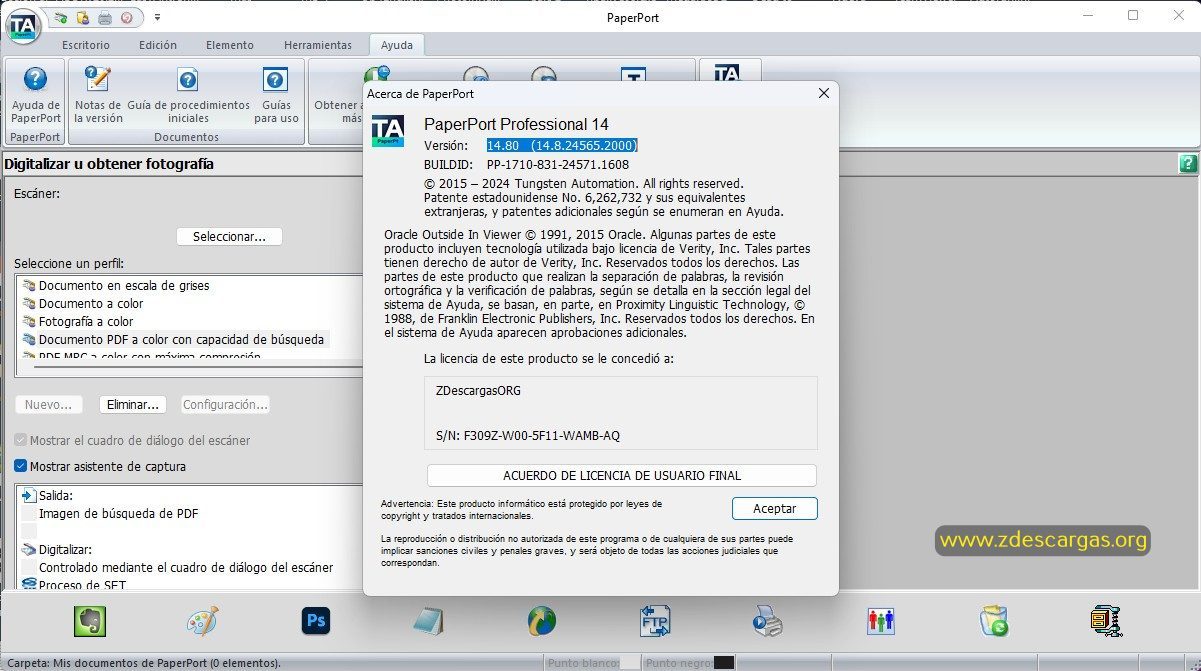Open the quick access toolbar customize arrow

(157, 18)
